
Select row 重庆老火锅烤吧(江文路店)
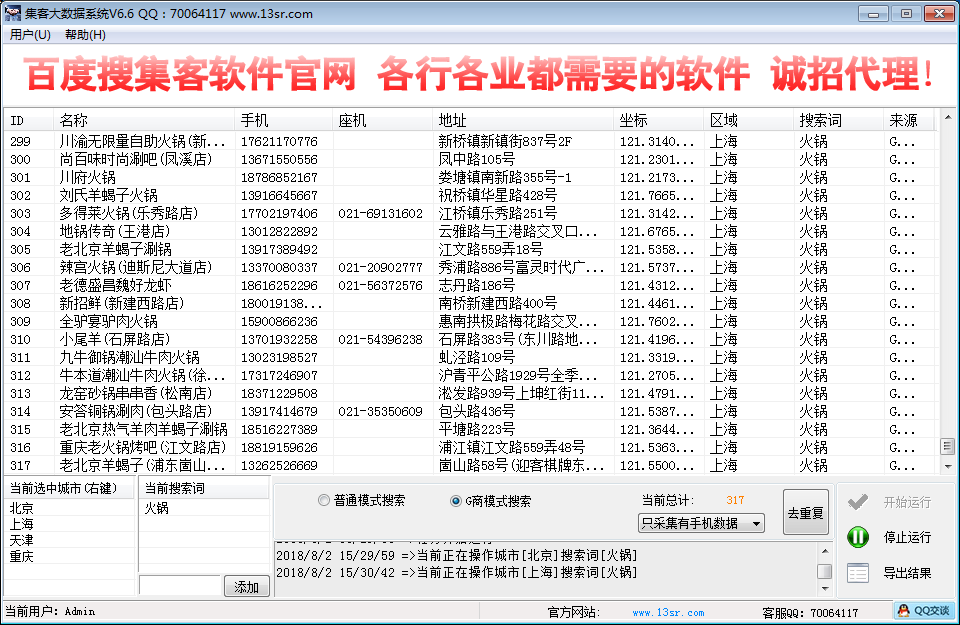(470, 447)
